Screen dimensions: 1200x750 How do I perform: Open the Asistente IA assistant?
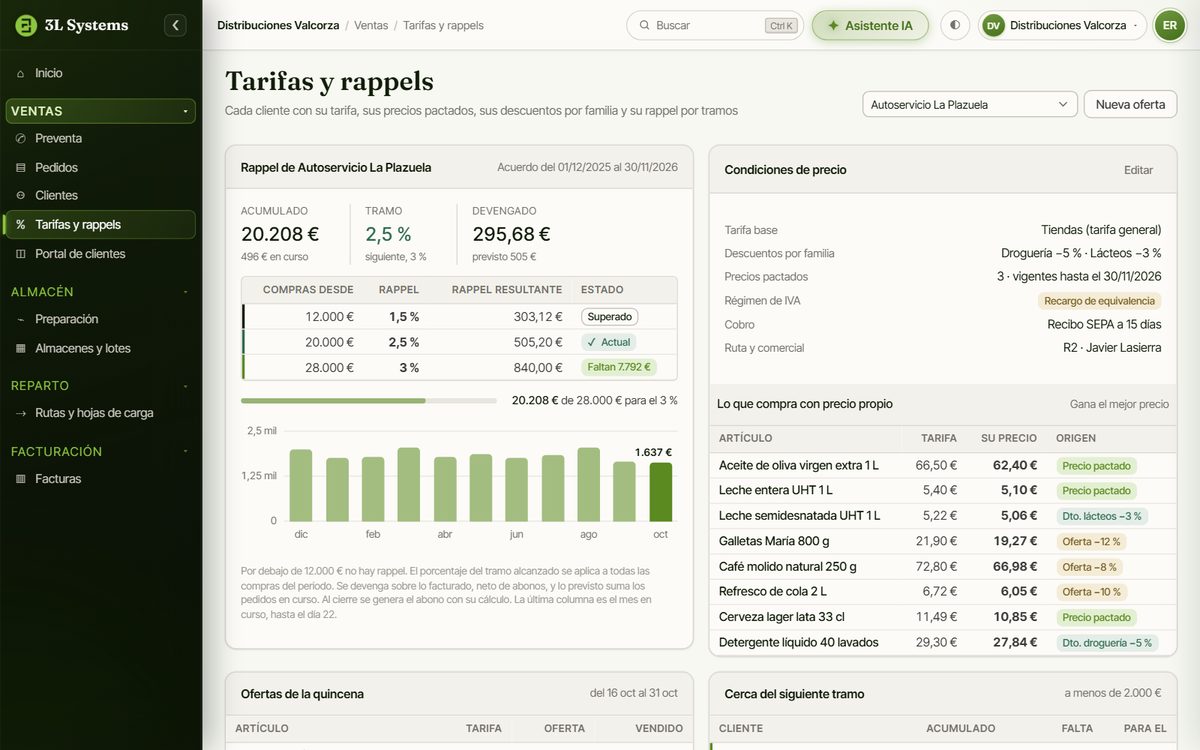870,25
